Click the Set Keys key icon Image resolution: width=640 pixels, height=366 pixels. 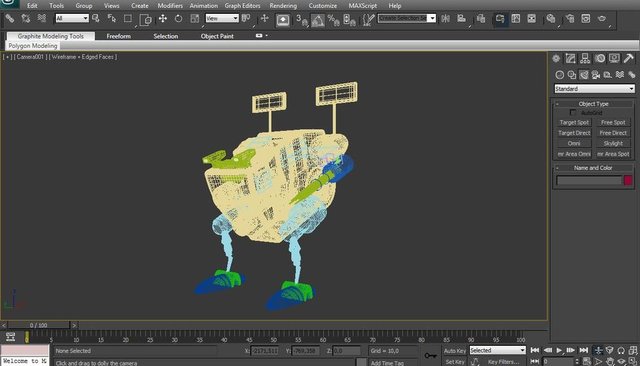click(x=430, y=355)
